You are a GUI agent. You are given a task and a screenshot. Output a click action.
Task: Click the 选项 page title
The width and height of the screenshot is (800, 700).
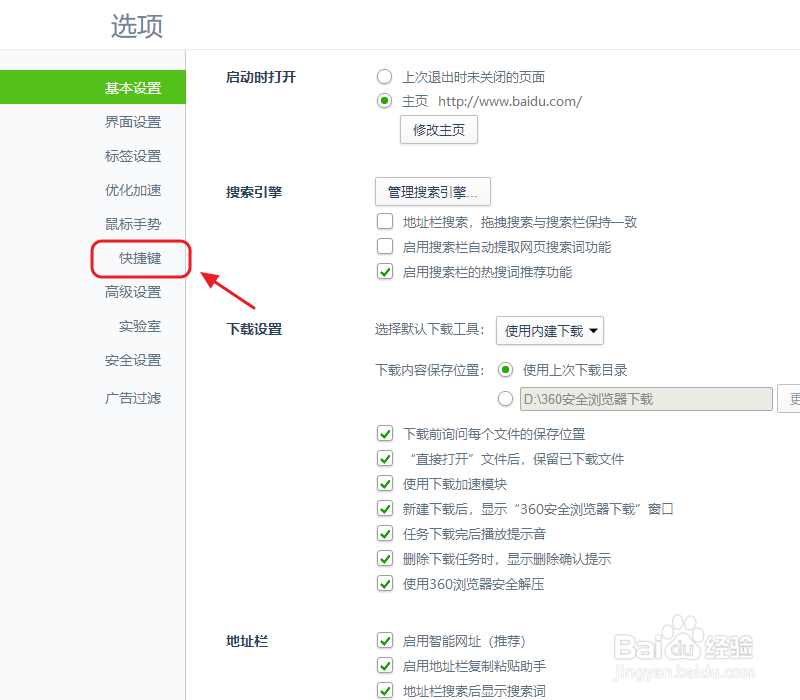[137, 26]
